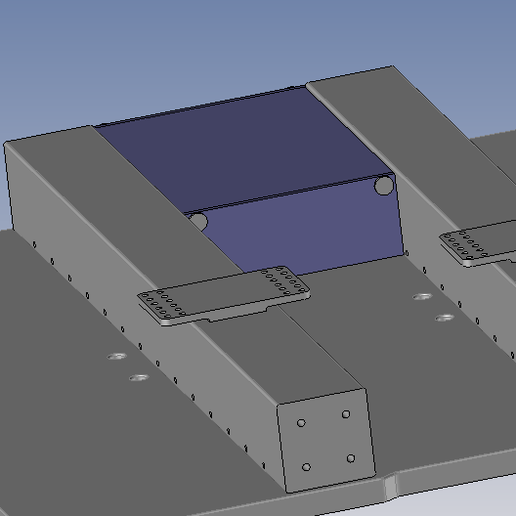Select the upper countersunk hole on right floor

tap(422, 296)
